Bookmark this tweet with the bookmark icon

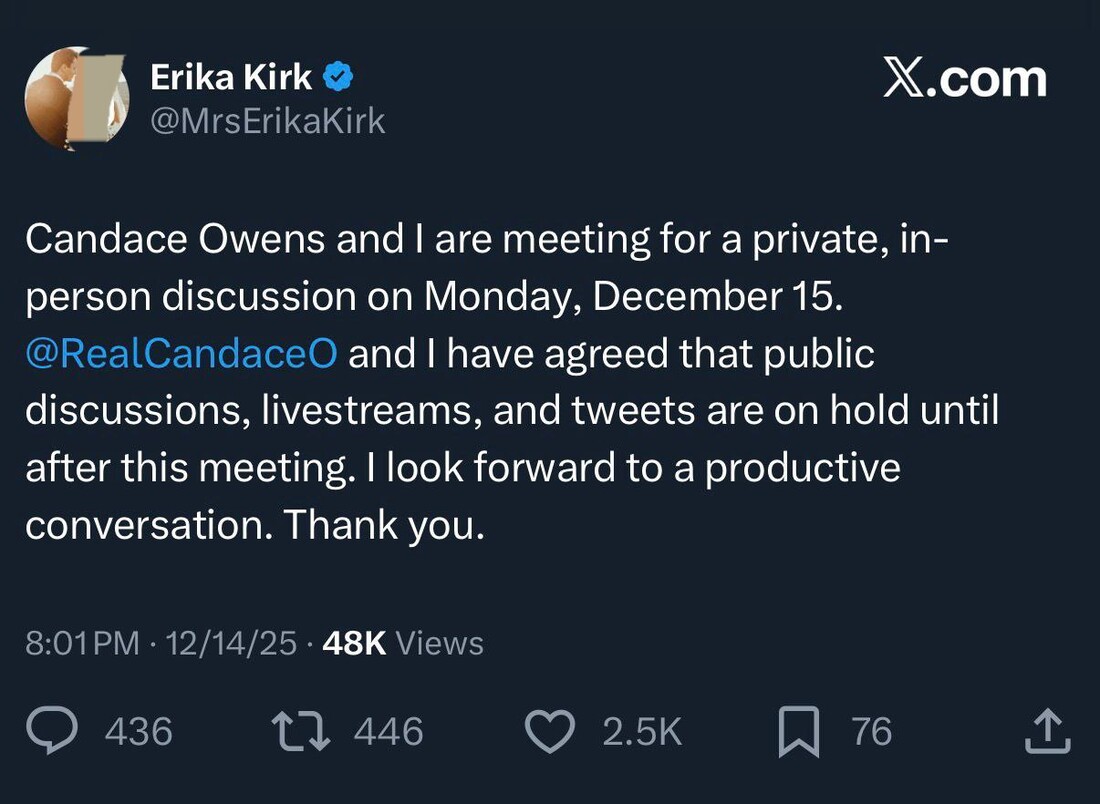(x=799, y=731)
